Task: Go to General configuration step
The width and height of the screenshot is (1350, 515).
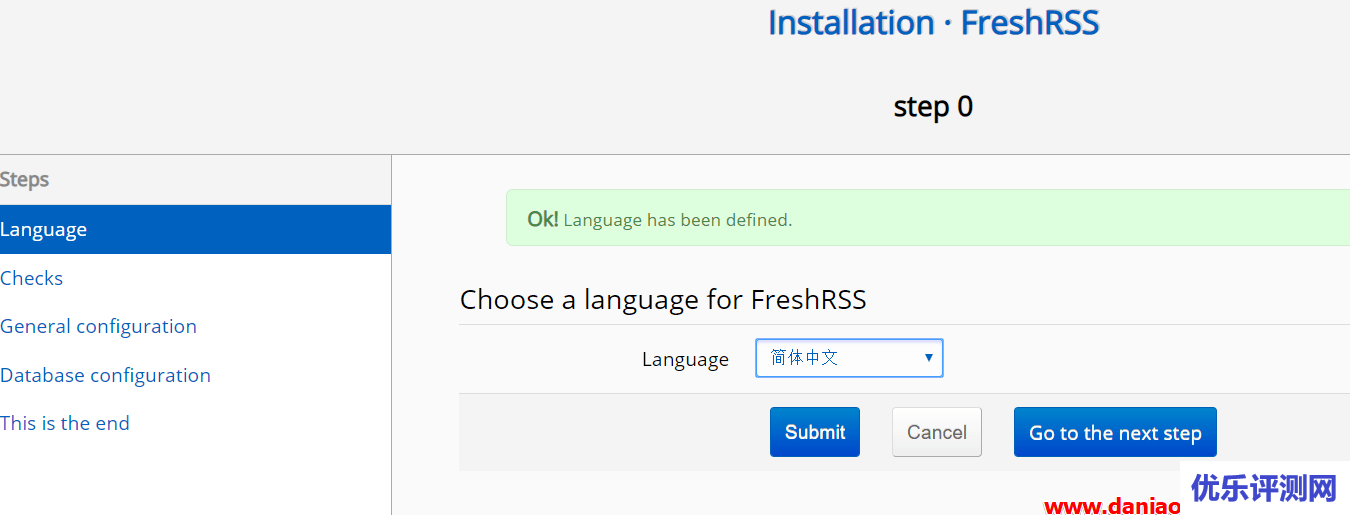Action: 98,326
